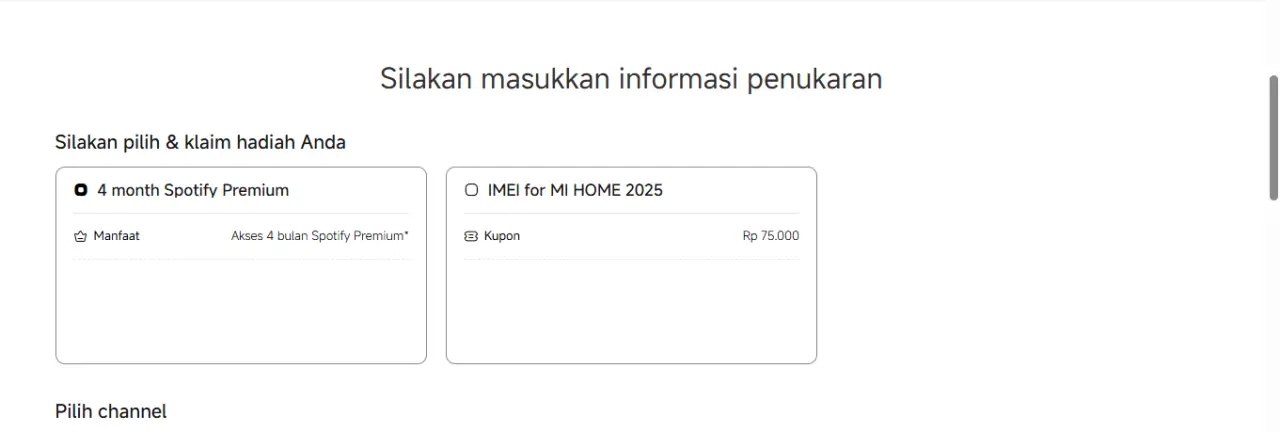Click the 'Pilih channel' section label
This screenshot has height=432, width=1280.
tap(111, 411)
